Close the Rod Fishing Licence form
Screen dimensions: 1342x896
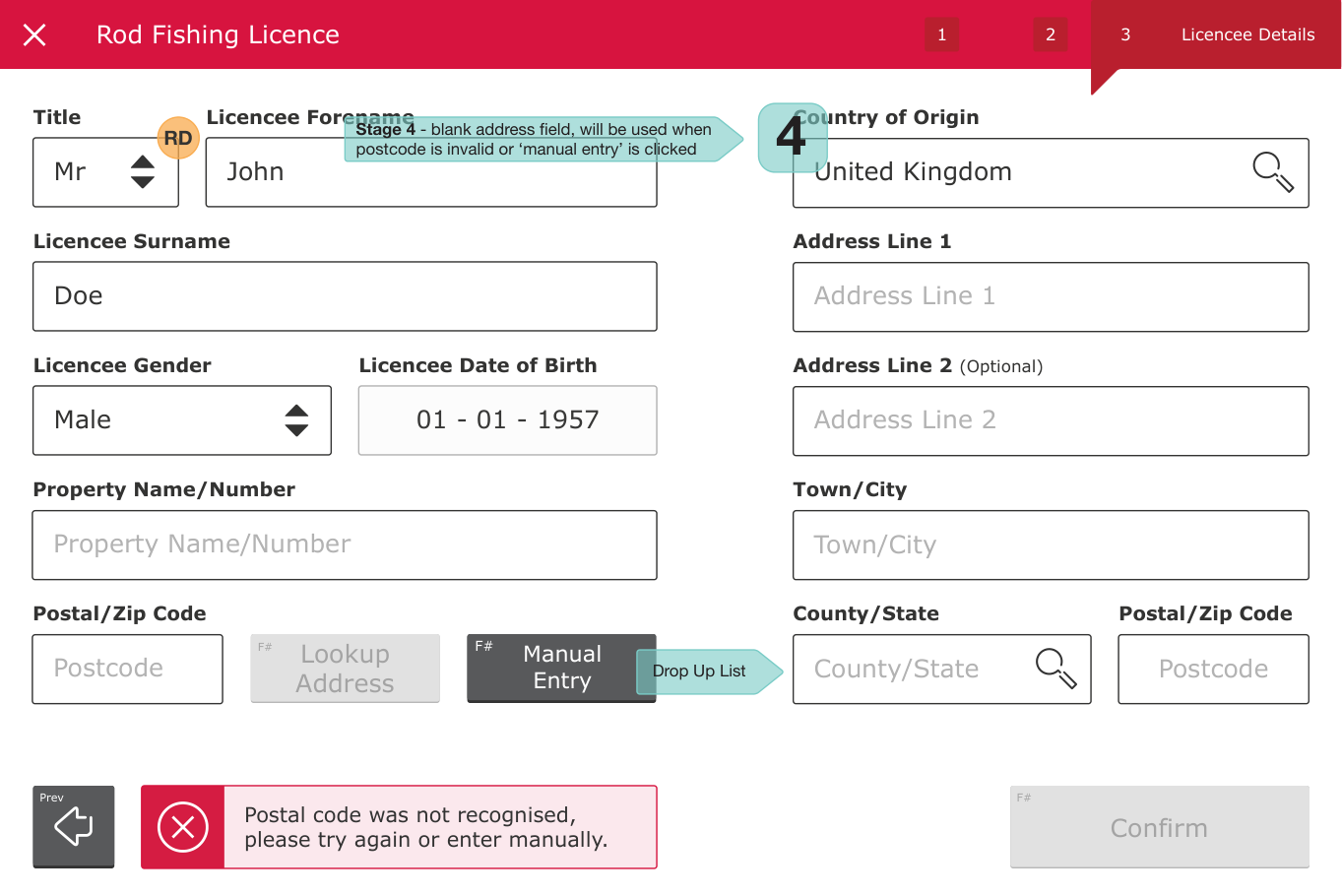34,34
